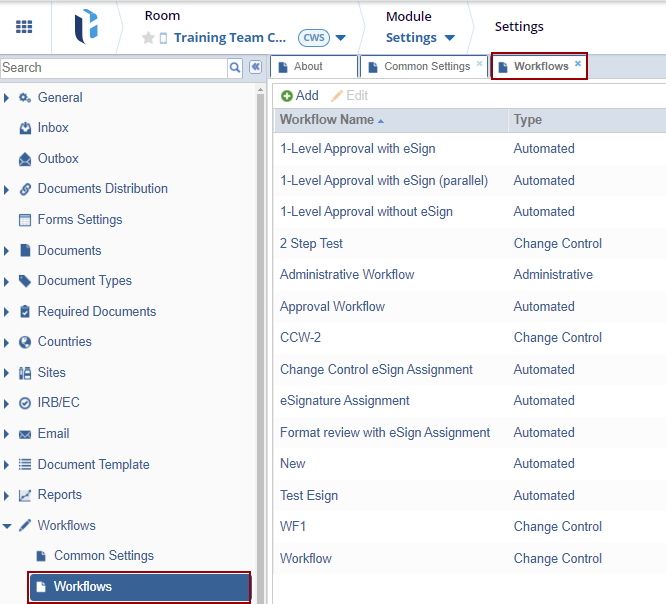
Task: Open the apps grid menu icon
Action: 24,27
